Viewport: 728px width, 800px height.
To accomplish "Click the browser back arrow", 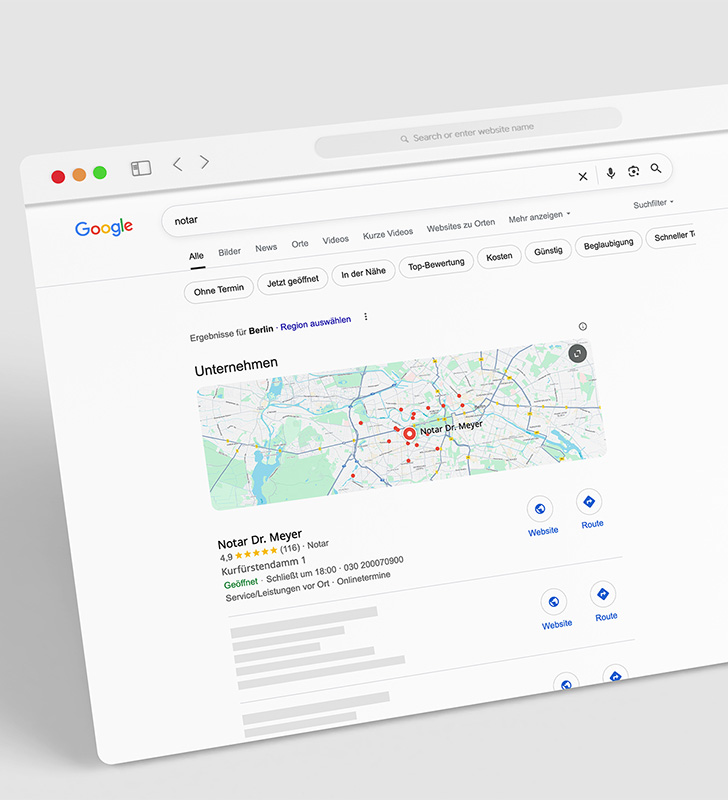I will [177, 164].
